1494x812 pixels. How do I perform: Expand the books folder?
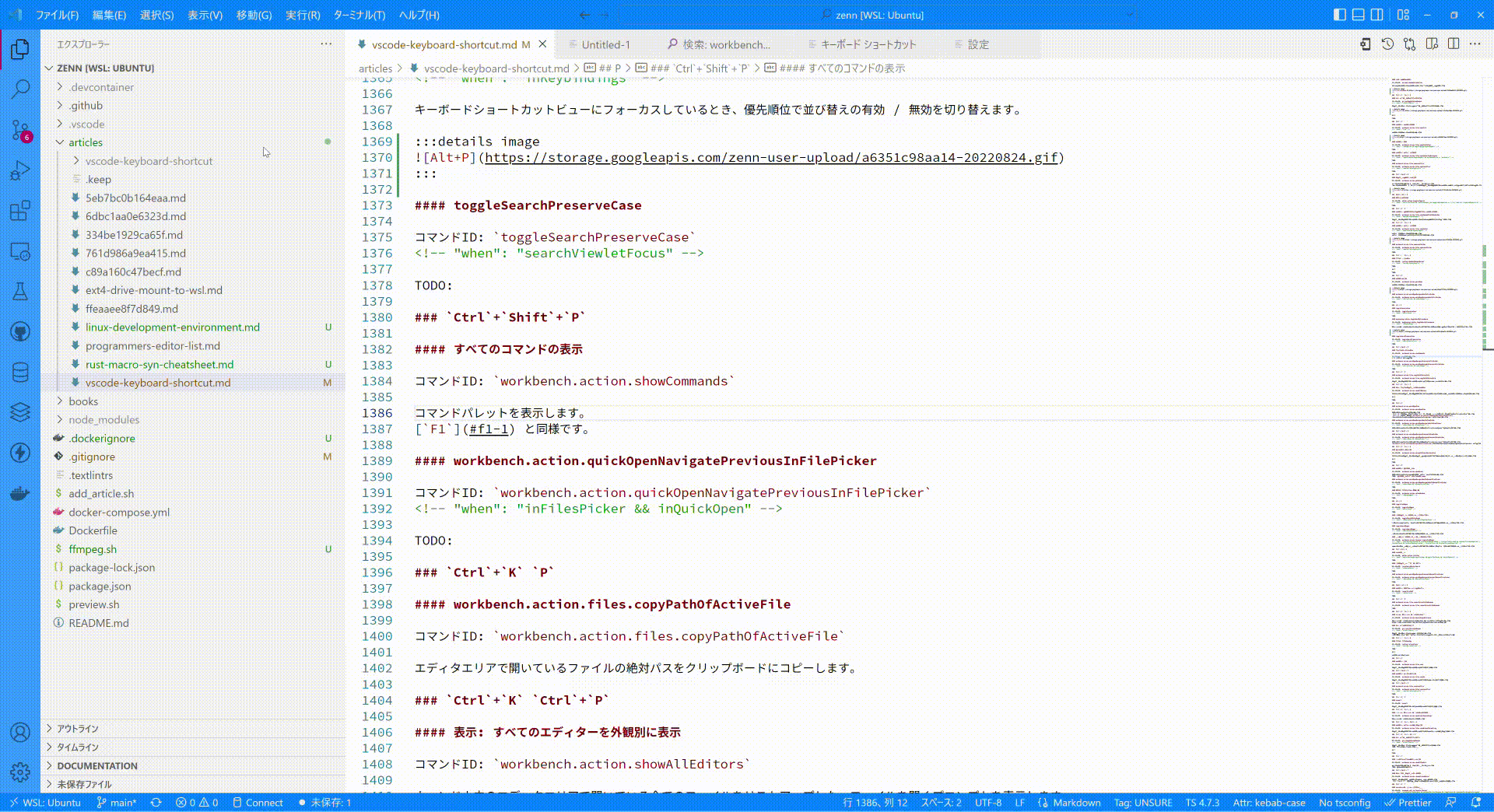coord(83,401)
